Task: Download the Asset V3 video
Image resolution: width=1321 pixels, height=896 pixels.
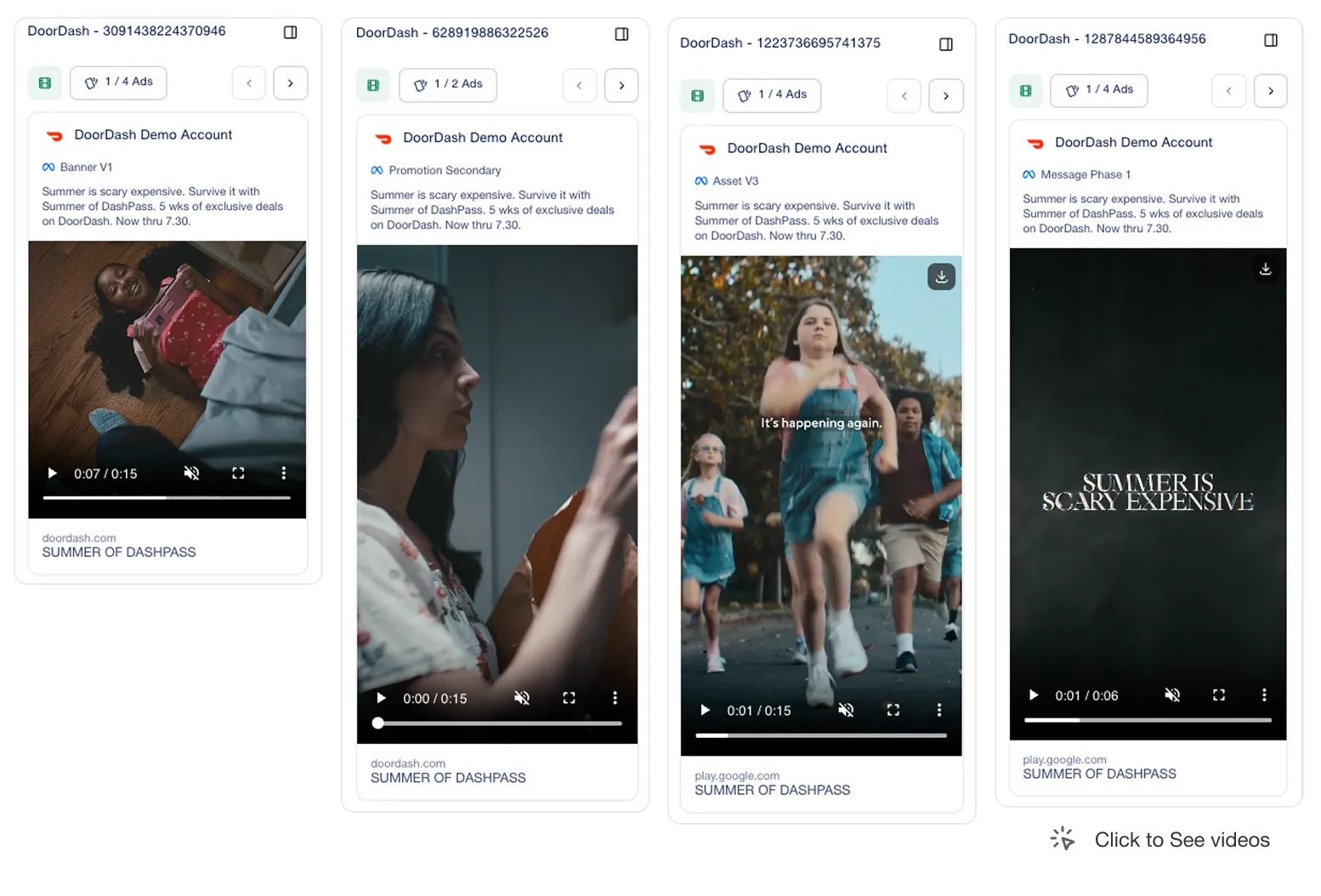Action: [x=941, y=277]
